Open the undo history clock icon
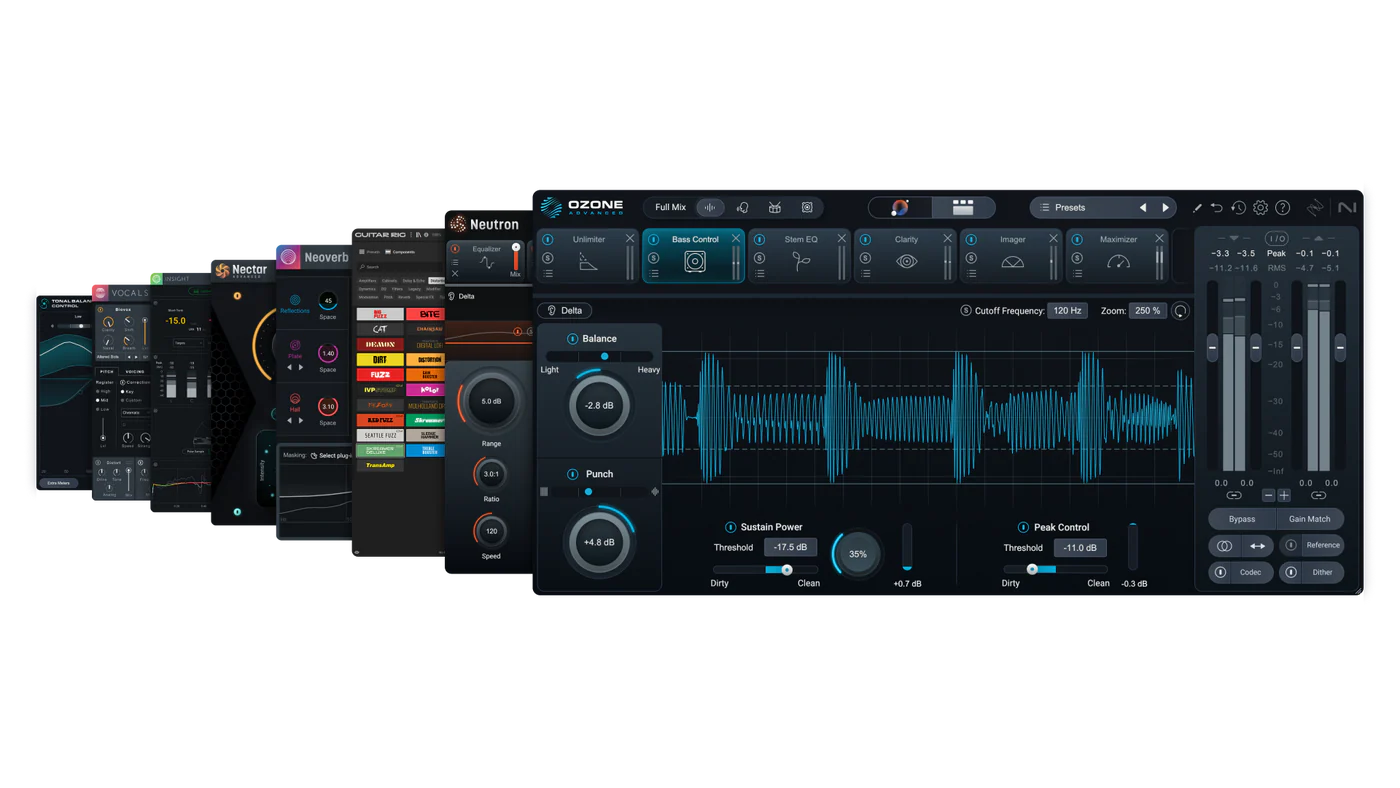 pos(1238,208)
